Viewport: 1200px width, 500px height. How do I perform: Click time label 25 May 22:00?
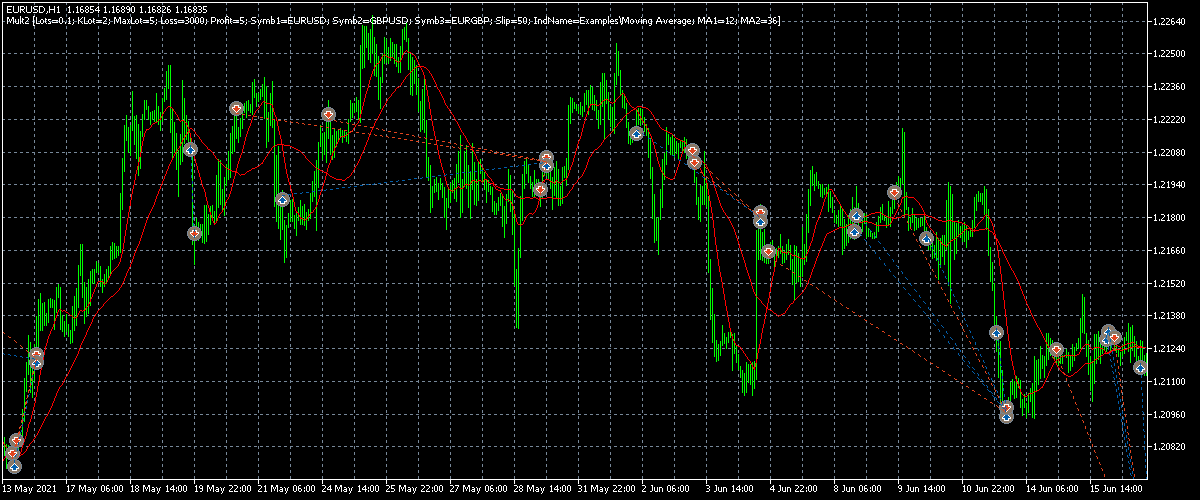click(415, 490)
